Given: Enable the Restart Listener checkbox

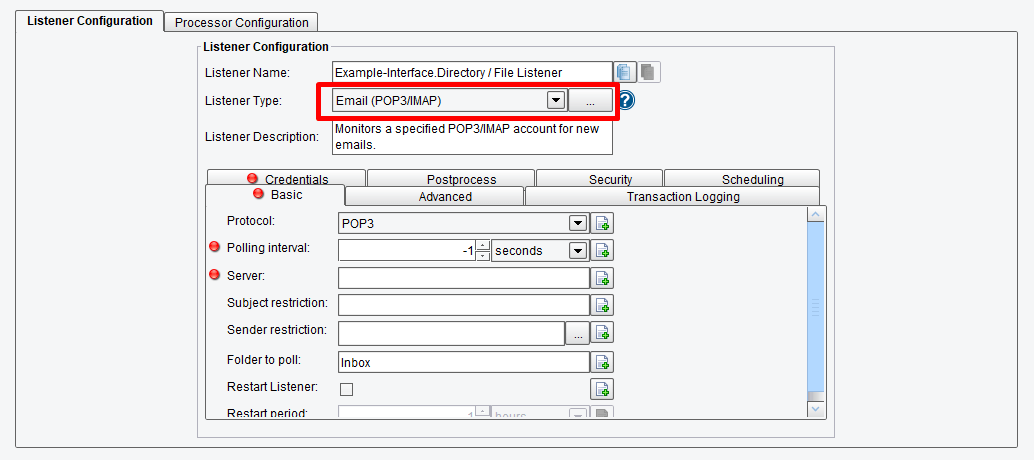Looking at the screenshot, I should pos(347,388).
